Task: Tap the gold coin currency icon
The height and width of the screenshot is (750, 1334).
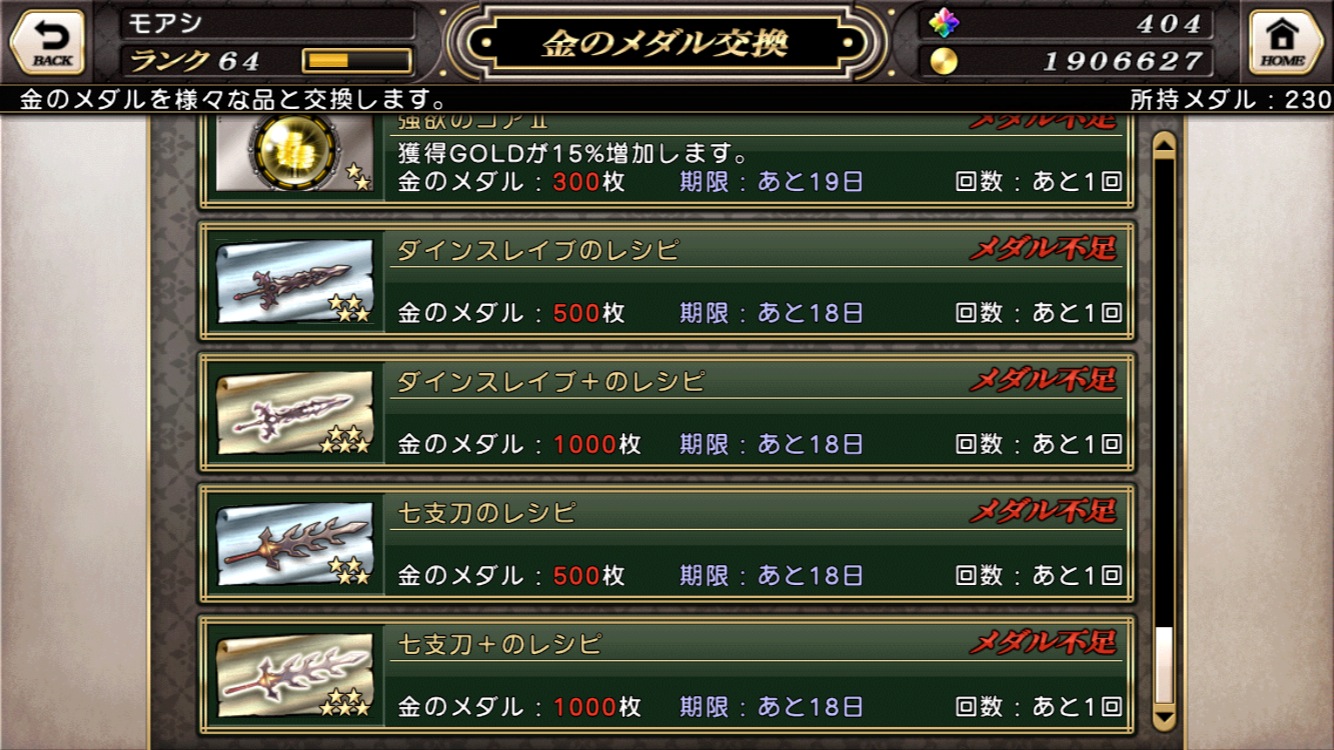Action: point(943,61)
